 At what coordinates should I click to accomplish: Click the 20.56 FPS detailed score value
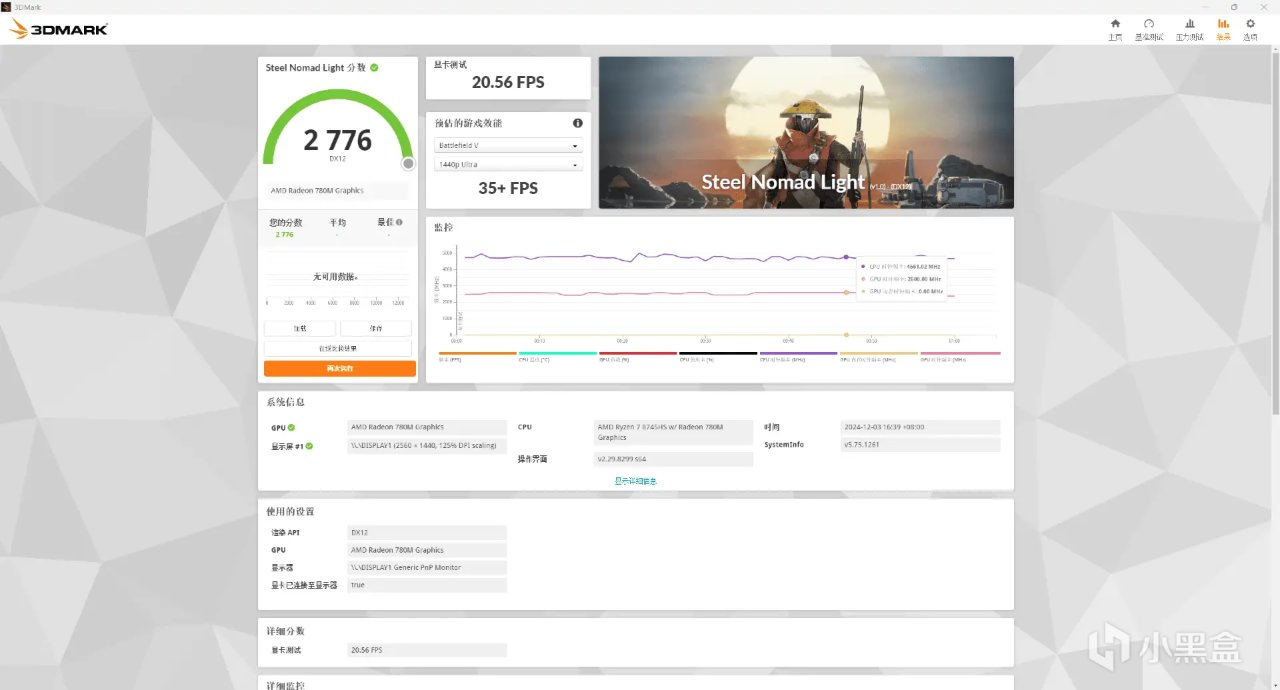tap(427, 650)
